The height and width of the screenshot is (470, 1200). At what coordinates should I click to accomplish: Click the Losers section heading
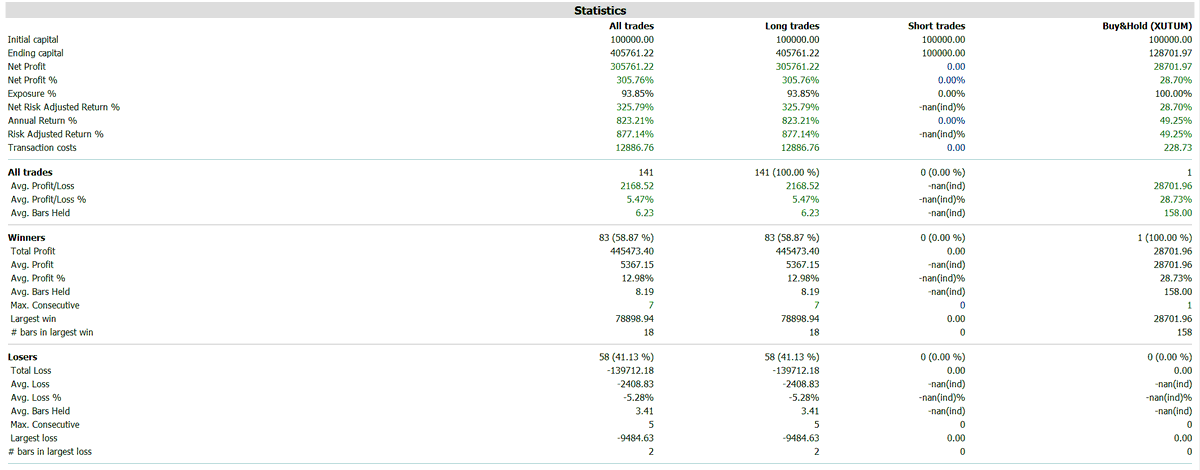22,356
